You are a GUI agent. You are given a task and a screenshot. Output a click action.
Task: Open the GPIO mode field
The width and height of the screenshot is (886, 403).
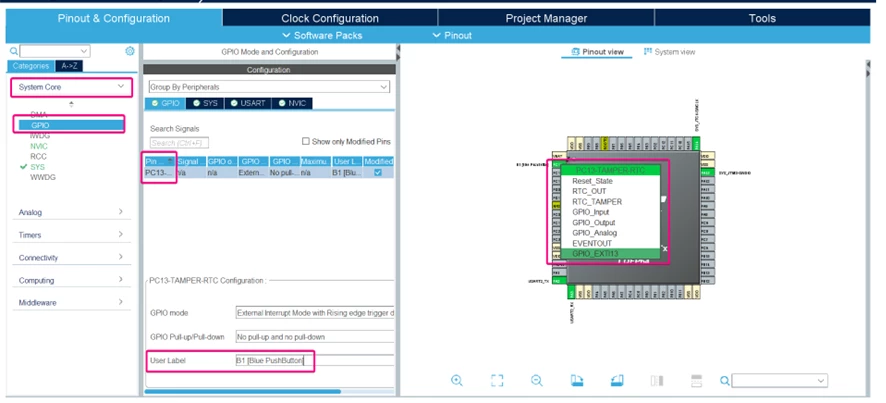pyautogui.click(x=314, y=313)
